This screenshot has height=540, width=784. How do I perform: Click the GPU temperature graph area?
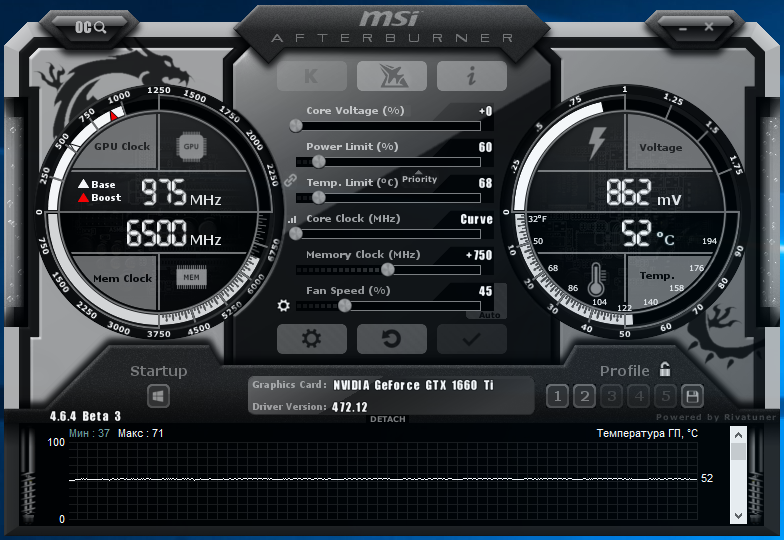tap(382, 481)
